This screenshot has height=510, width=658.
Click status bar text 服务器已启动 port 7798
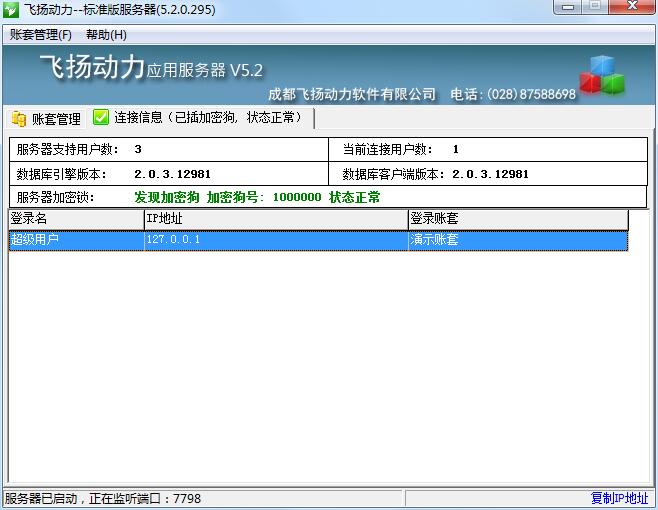(103, 499)
